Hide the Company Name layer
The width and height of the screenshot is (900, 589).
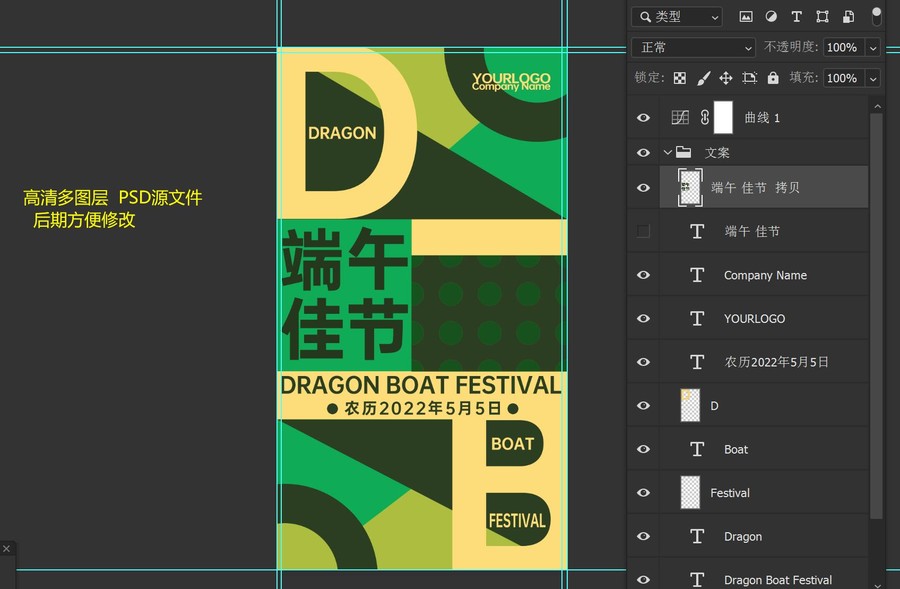coord(643,275)
